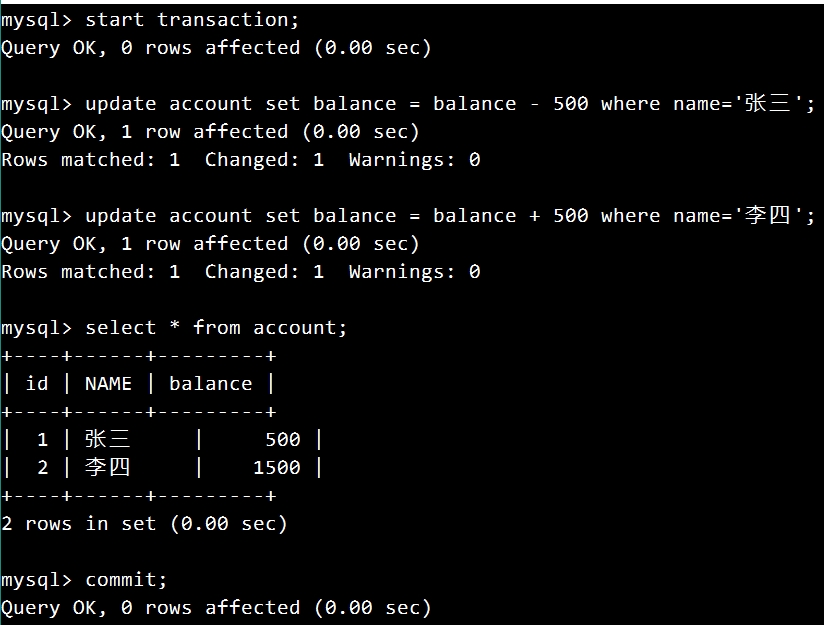This screenshot has height=625, width=824.
Task: Click the 'select * from account;' command
Action: pos(216,328)
